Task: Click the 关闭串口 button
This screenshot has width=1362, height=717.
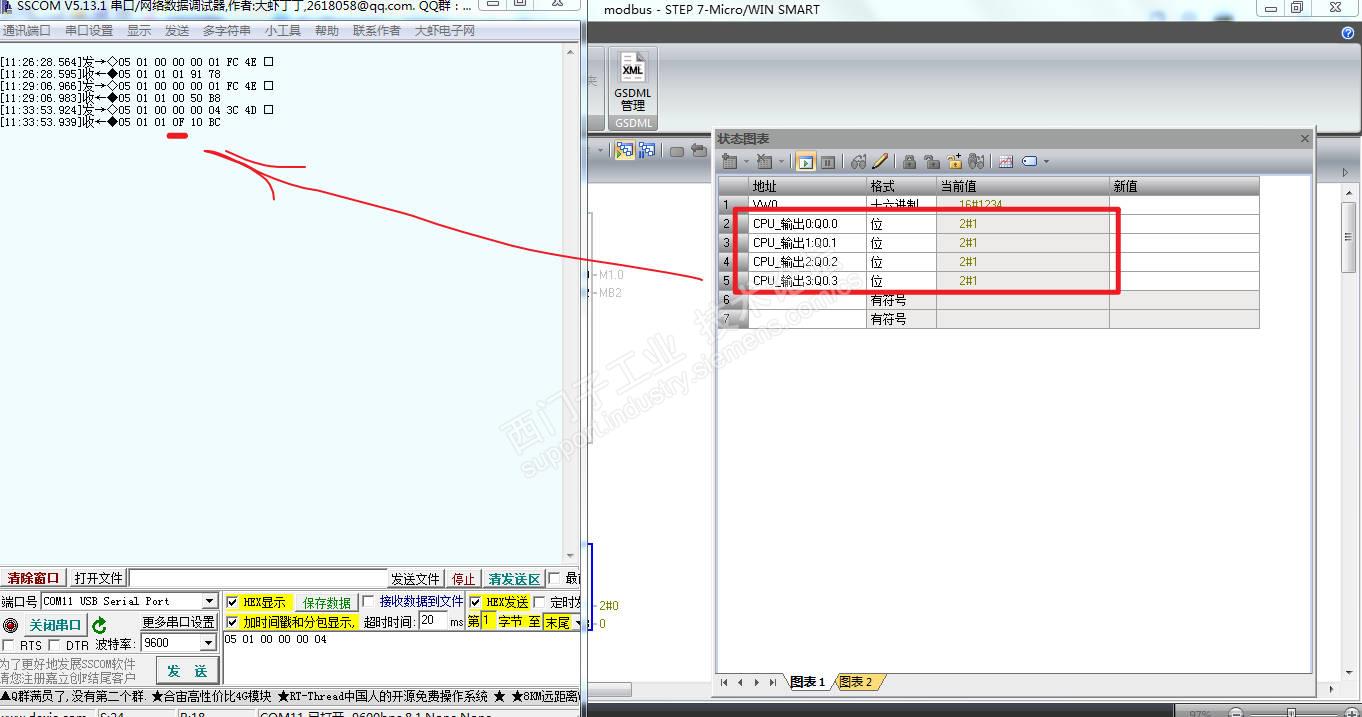Action: click(55, 626)
